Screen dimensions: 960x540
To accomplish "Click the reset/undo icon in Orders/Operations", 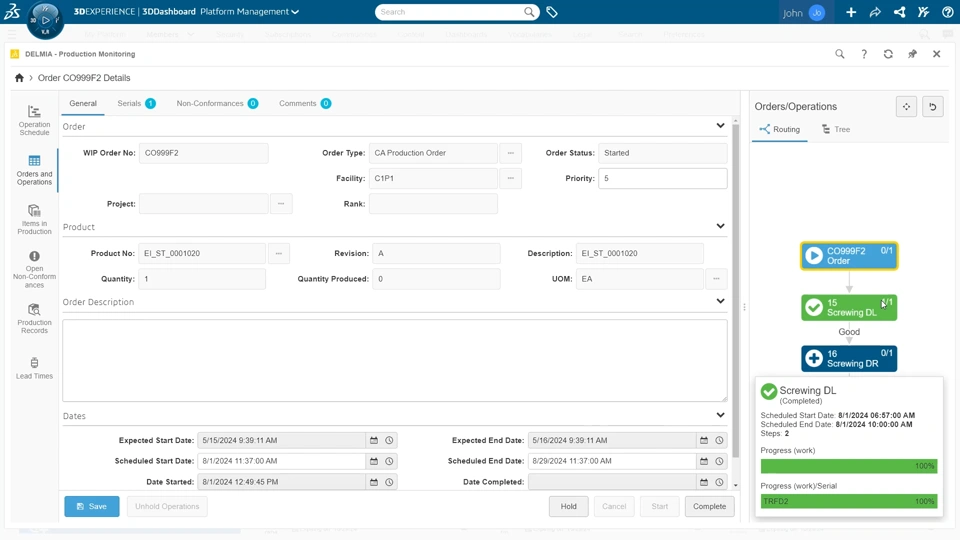I will point(932,107).
